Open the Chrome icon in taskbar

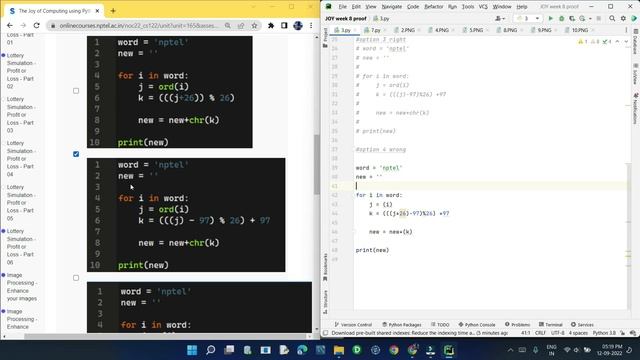tap(394, 350)
